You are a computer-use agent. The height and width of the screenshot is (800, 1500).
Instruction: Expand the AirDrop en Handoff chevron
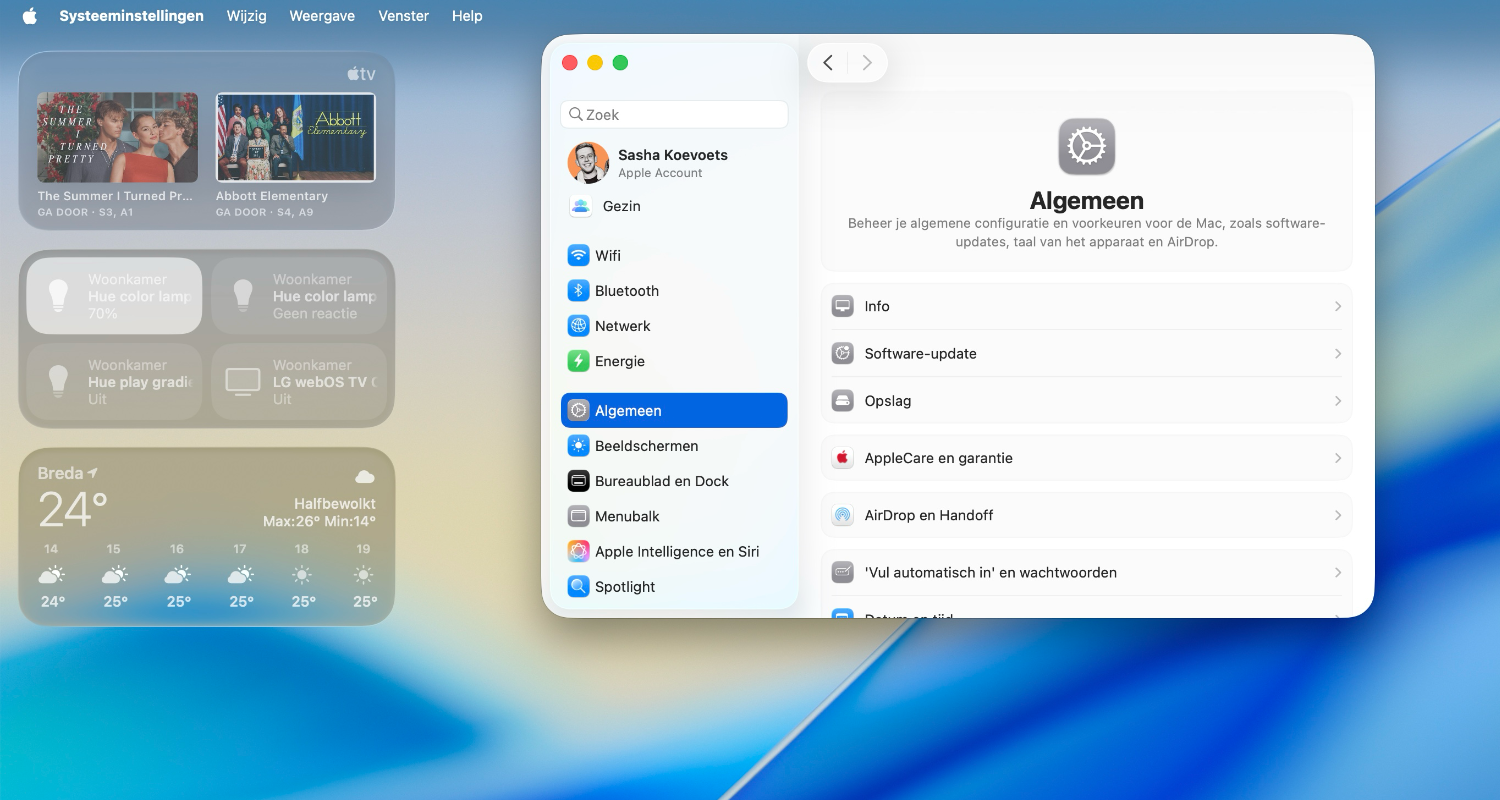(1338, 515)
